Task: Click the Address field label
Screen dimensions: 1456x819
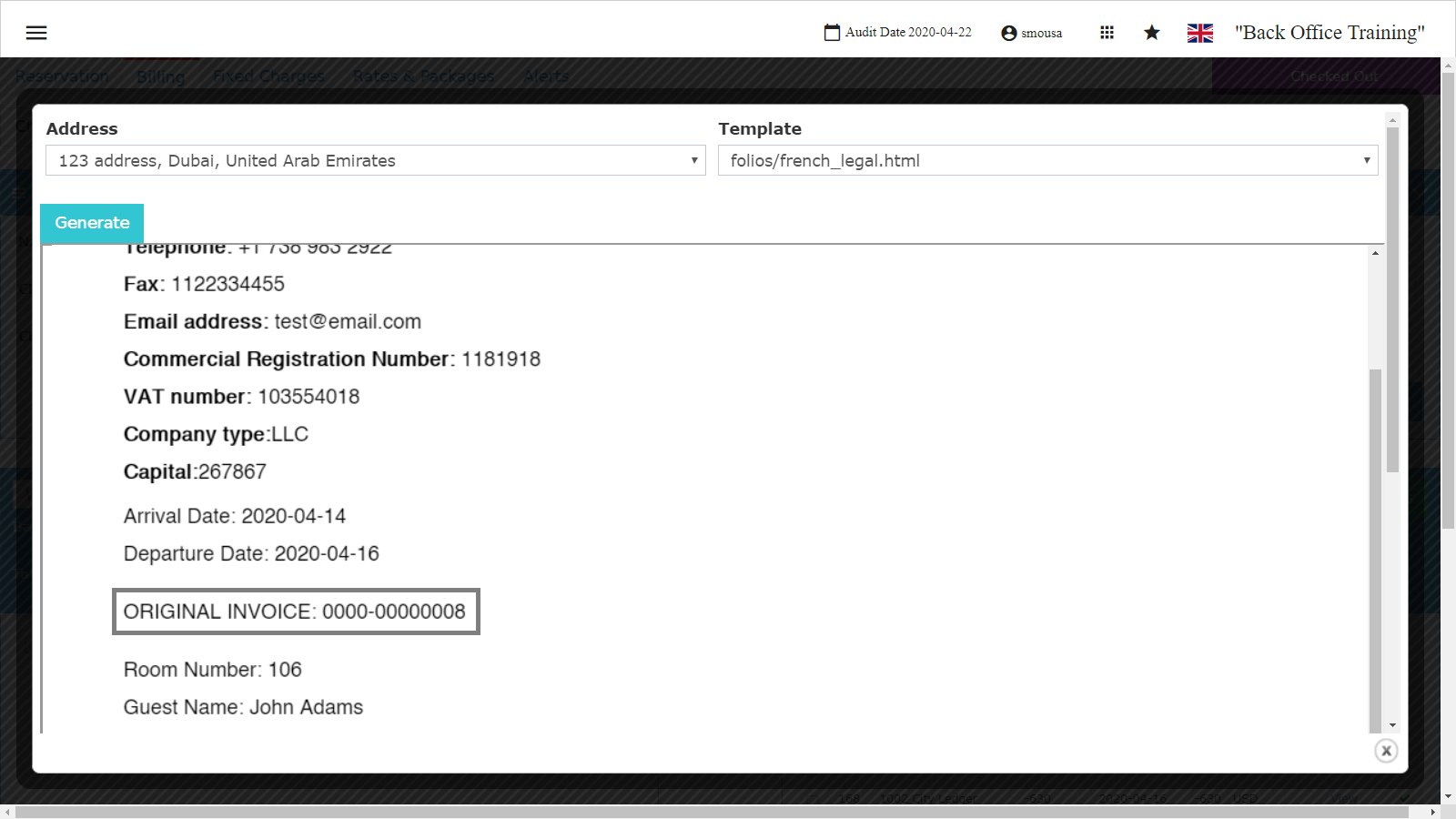Action: click(82, 129)
